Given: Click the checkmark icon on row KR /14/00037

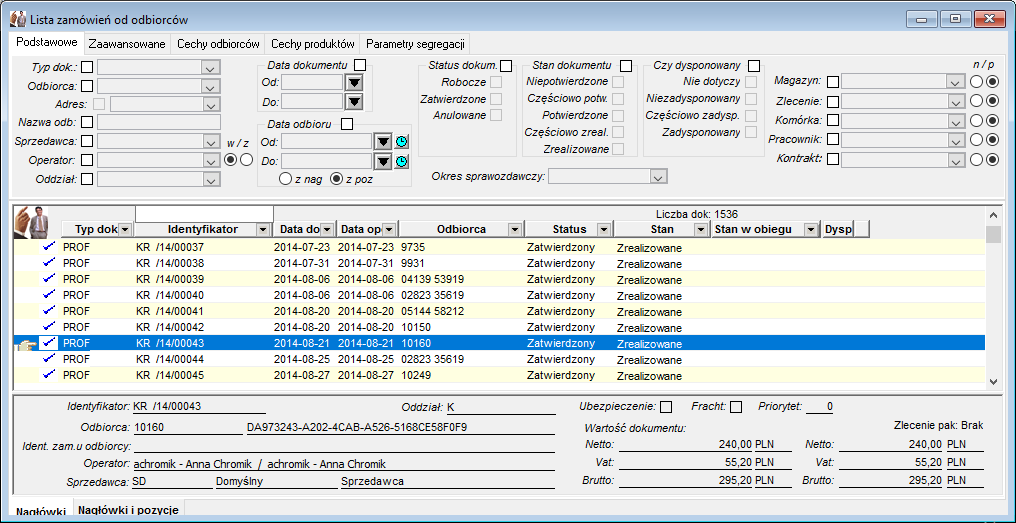Looking at the screenshot, I should (x=49, y=247).
